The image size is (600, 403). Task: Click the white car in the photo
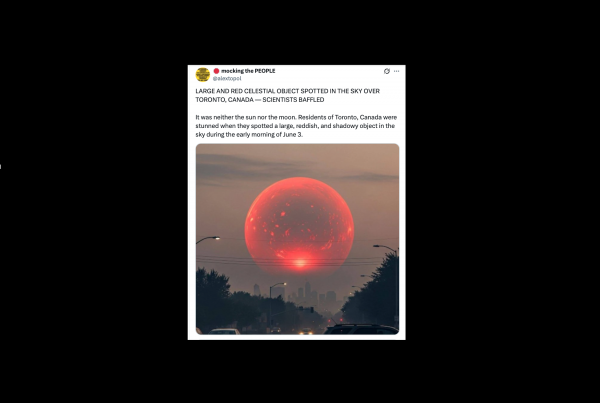[224, 331]
